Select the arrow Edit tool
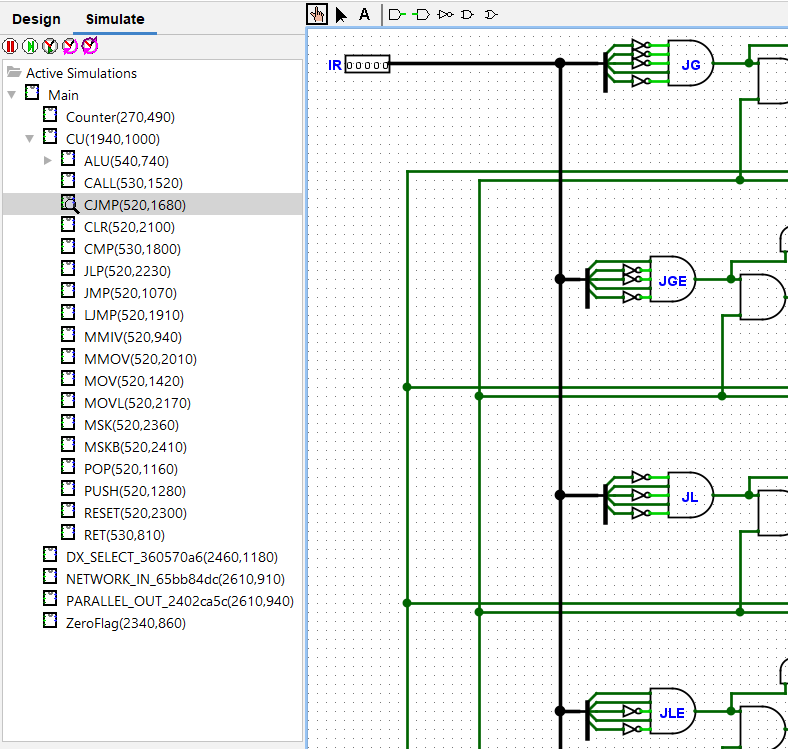788x749 pixels. point(341,14)
